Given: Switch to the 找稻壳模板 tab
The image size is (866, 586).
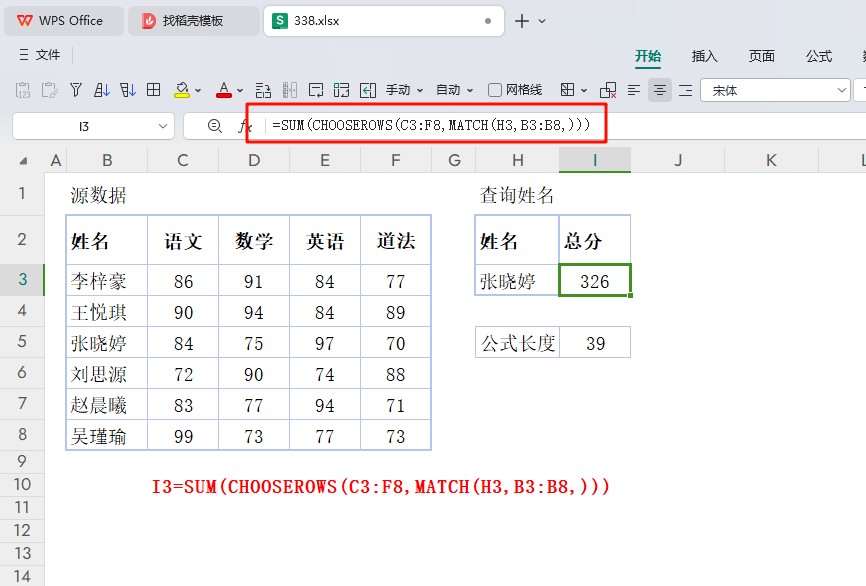Looking at the screenshot, I should click(x=193, y=21).
